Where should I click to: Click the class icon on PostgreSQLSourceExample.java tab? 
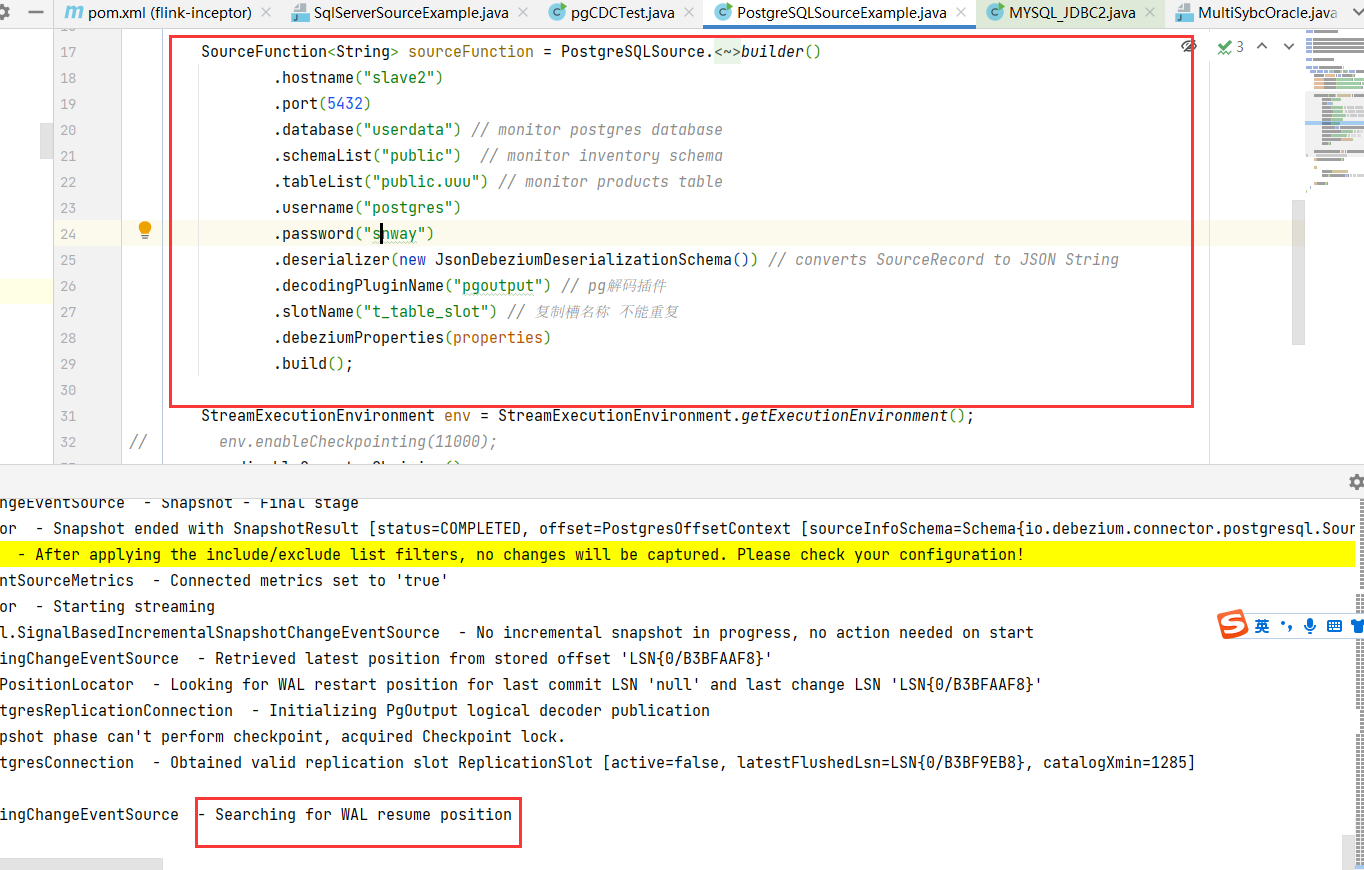(723, 13)
